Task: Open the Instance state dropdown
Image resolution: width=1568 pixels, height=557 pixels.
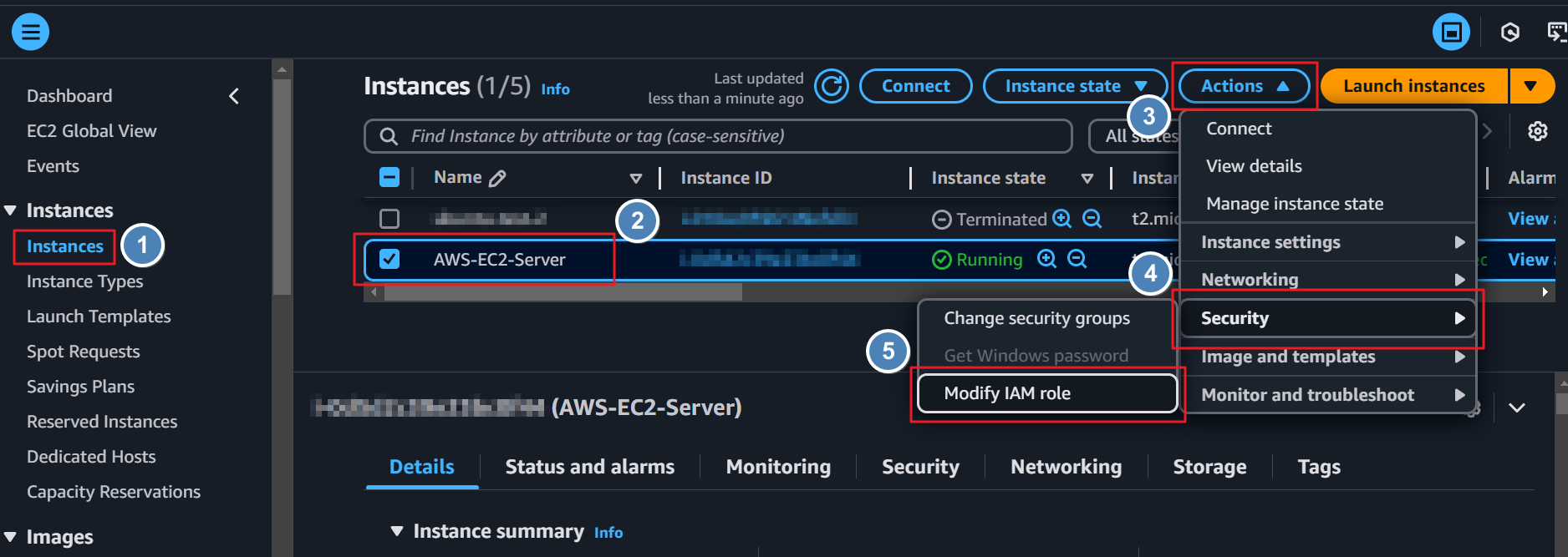Action: click(x=1075, y=86)
